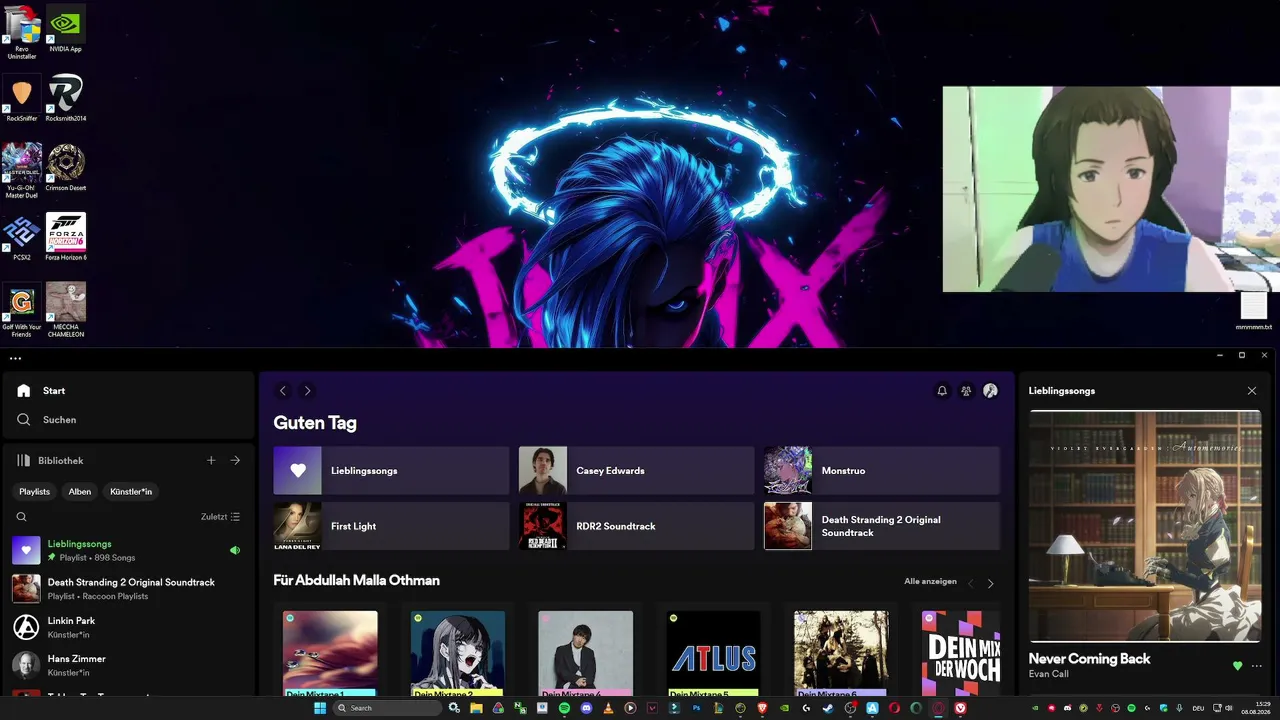Screen dimensions: 1280x720
Task: Open Death Stranding 2 Original Soundtrack card
Action: point(882,526)
